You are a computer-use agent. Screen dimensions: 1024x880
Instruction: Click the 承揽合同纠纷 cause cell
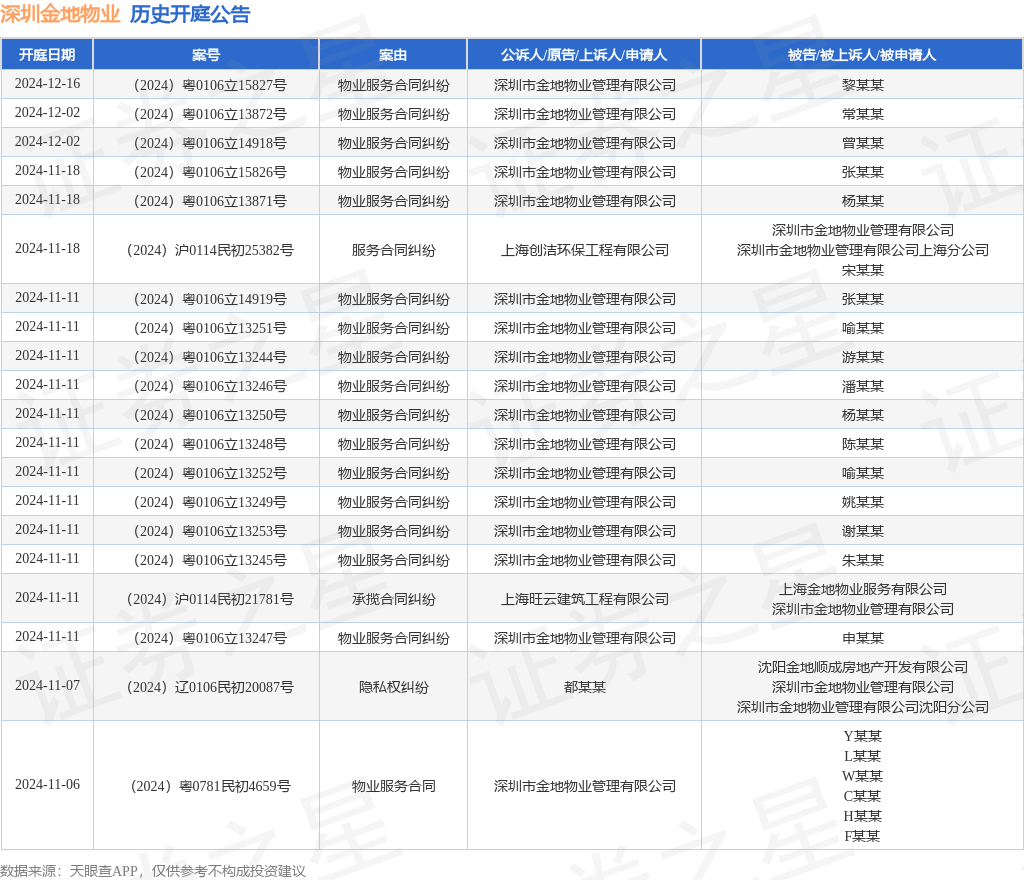(393, 599)
